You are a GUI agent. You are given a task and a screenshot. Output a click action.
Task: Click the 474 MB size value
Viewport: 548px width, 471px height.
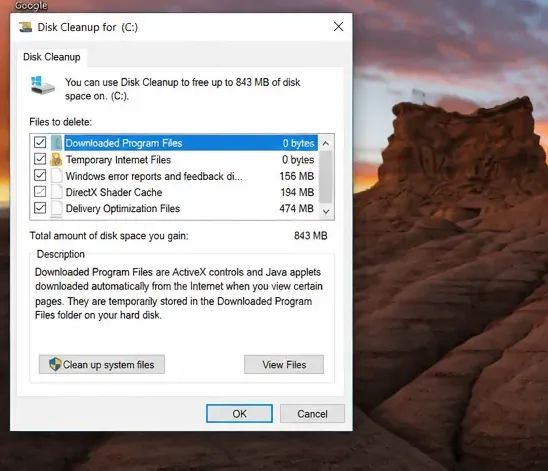(x=296, y=209)
